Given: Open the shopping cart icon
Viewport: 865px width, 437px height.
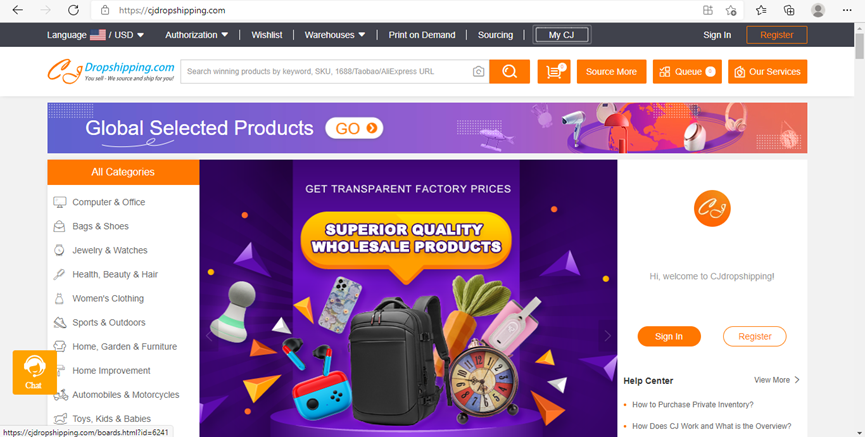Looking at the screenshot, I should coord(554,71).
